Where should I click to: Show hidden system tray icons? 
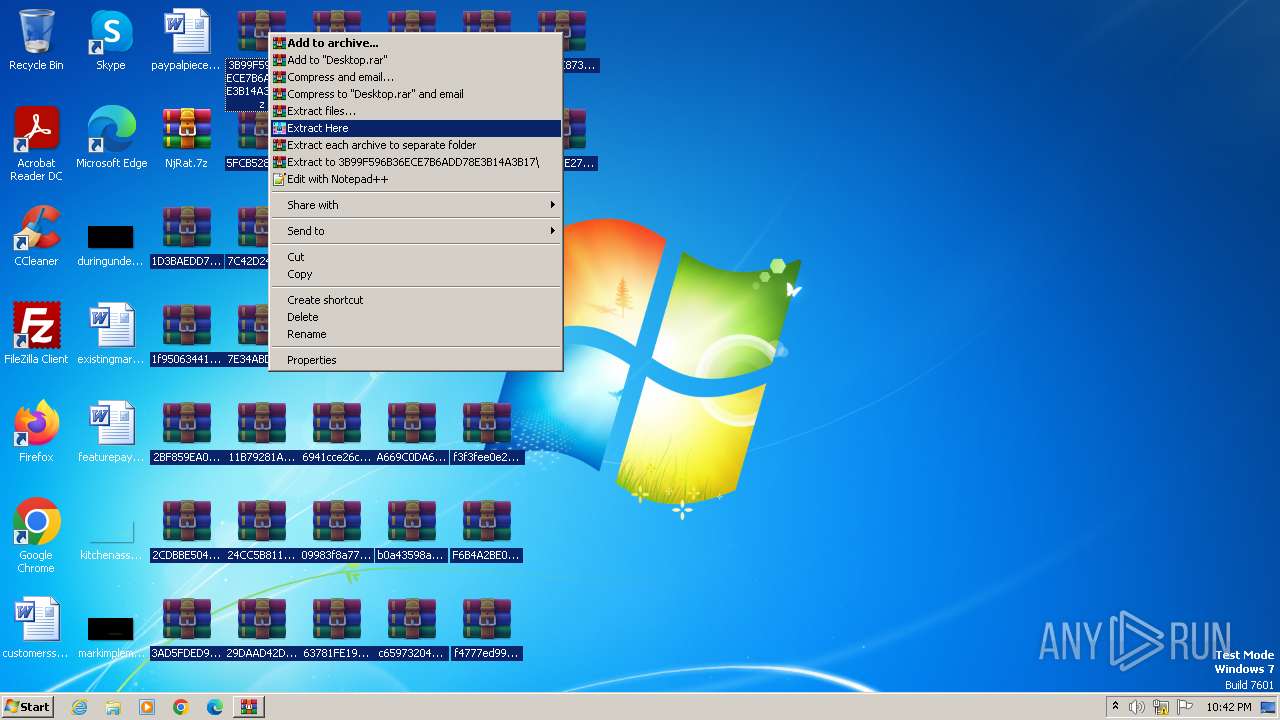[x=1115, y=707]
